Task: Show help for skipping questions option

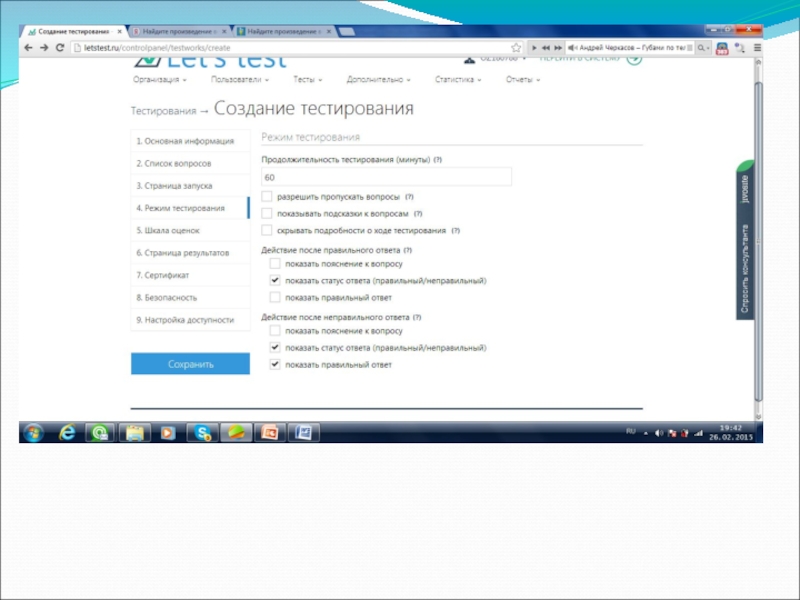Action: [409, 197]
